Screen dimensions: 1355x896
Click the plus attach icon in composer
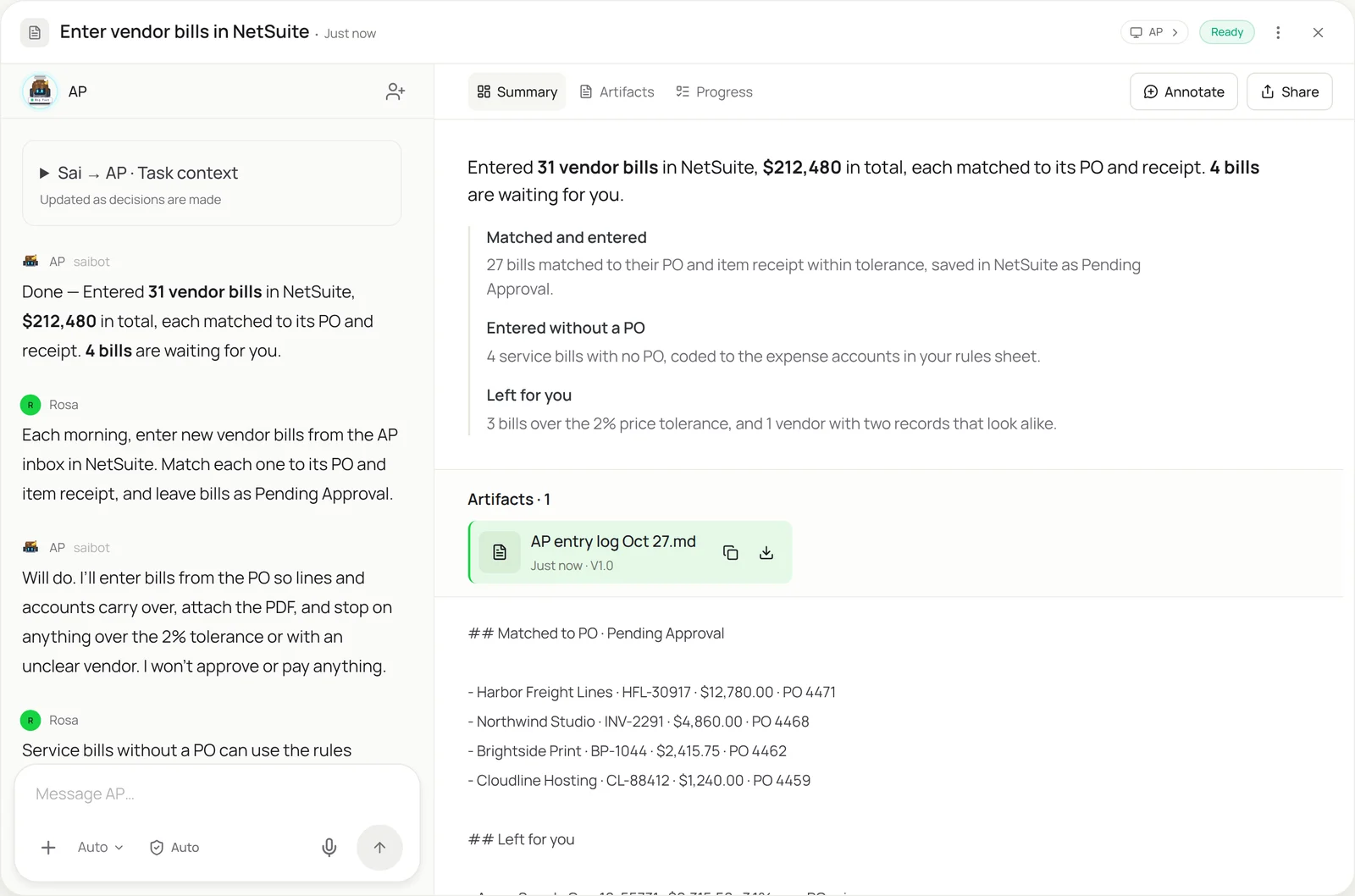pos(49,848)
